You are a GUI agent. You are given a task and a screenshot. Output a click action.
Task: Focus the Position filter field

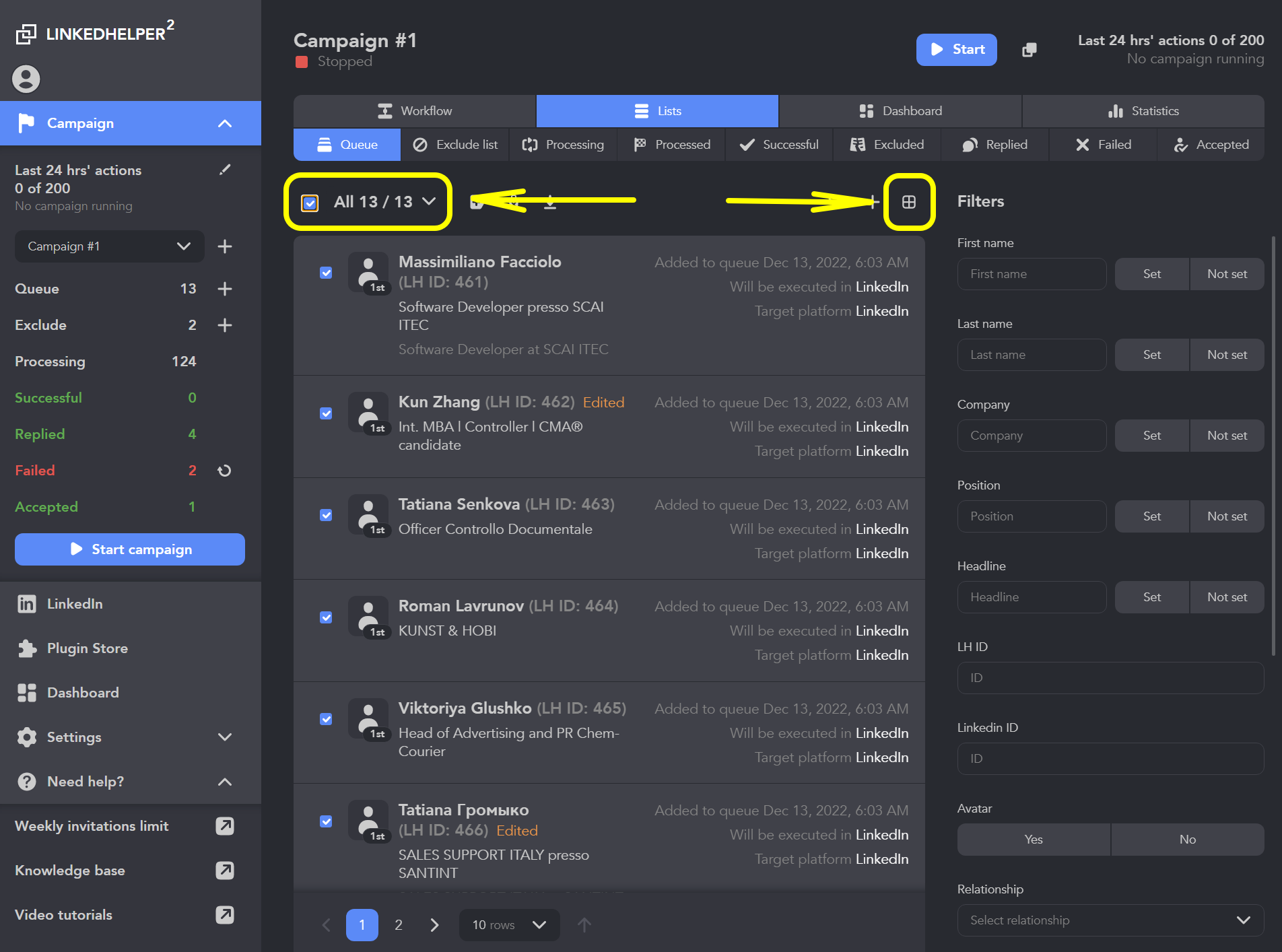pyautogui.click(x=1032, y=516)
